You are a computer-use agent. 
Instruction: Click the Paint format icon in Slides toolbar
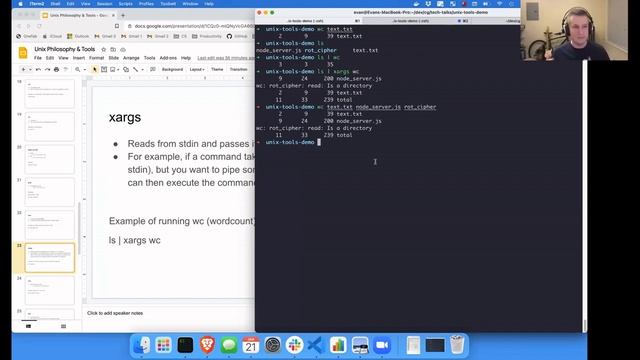click(65, 70)
